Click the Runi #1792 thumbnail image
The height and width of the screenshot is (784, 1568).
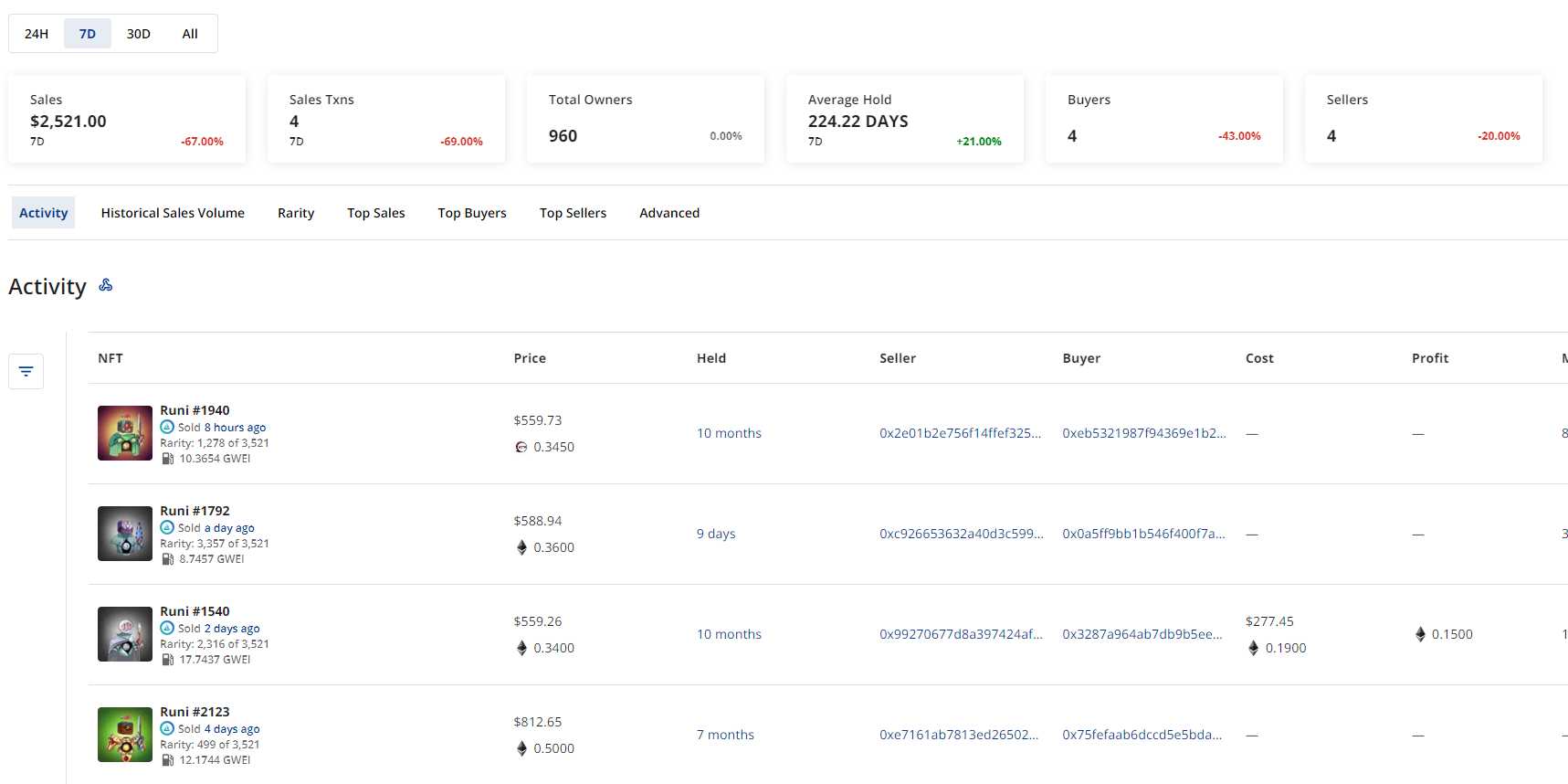(125, 534)
